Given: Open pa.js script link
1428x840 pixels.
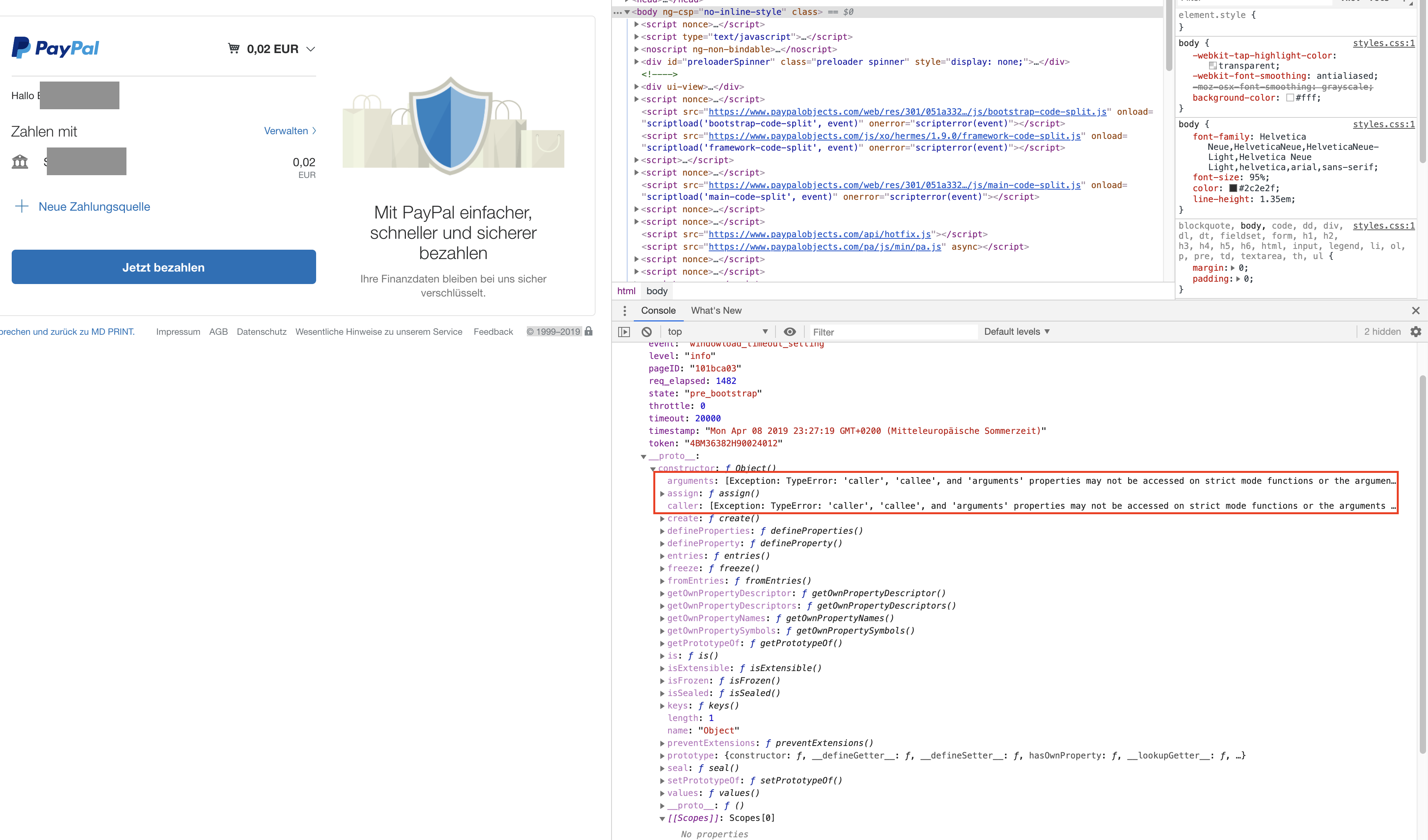Looking at the screenshot, I should [825, 247].
